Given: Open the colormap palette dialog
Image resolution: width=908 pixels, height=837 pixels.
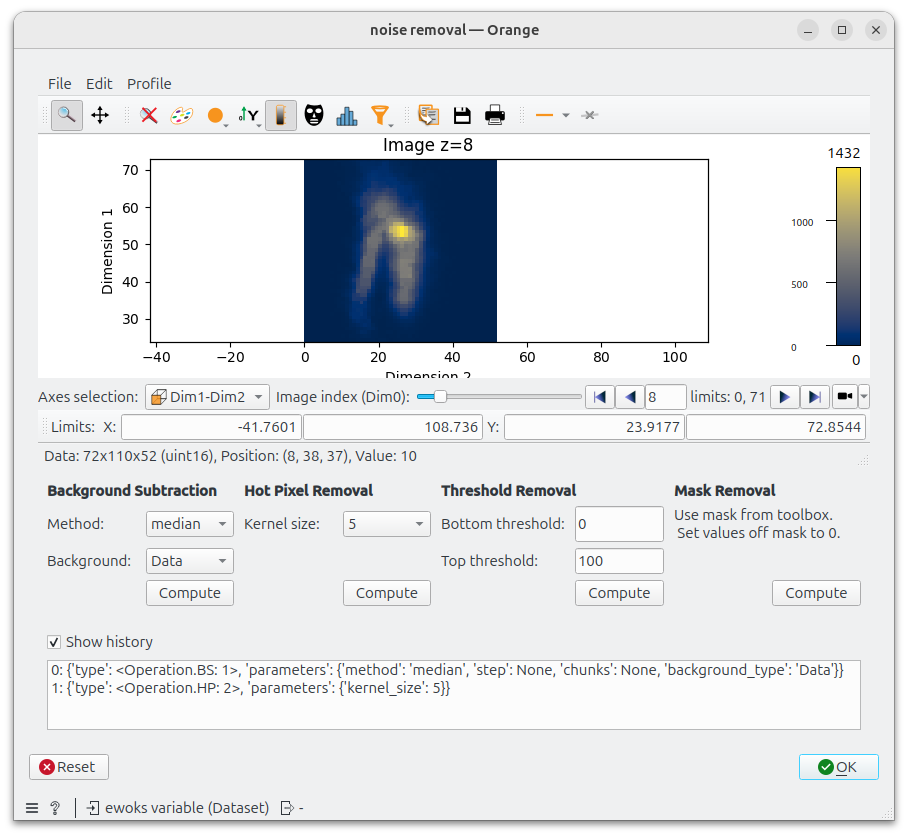Looking at the screenshot, I should [x=182, y=115].
